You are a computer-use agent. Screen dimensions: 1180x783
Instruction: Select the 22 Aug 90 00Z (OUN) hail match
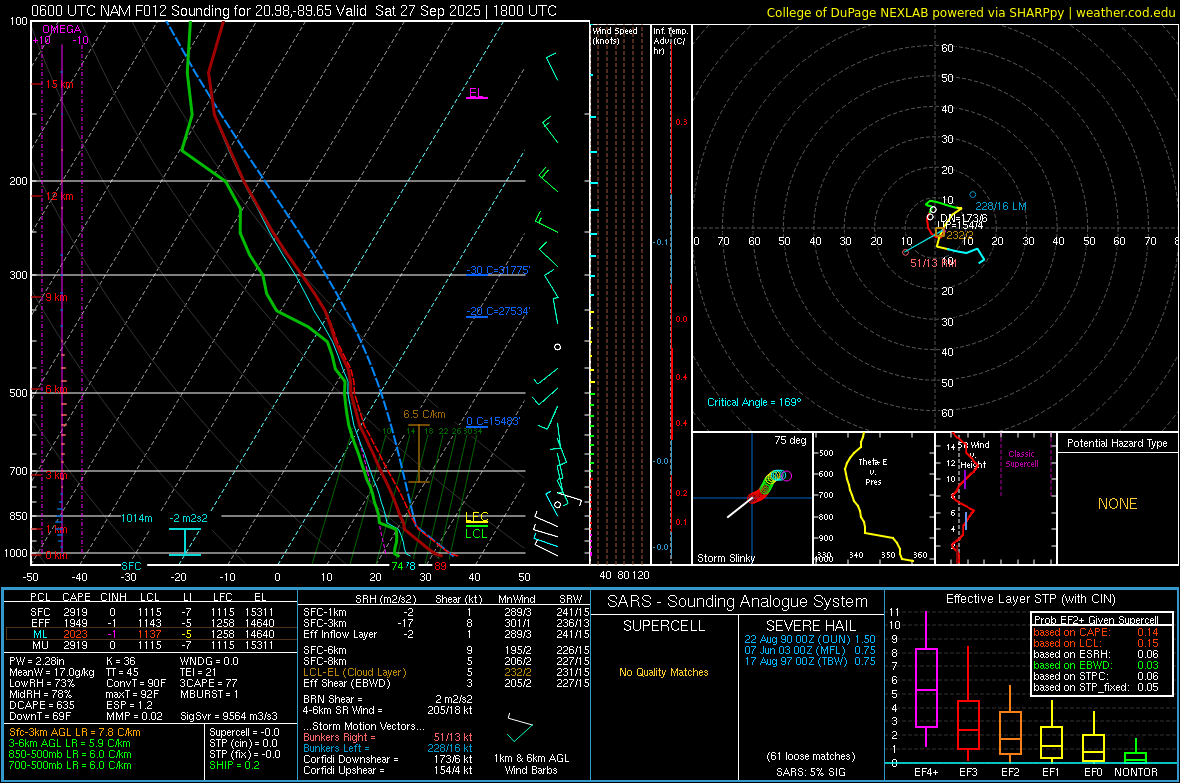click(810, 639)
